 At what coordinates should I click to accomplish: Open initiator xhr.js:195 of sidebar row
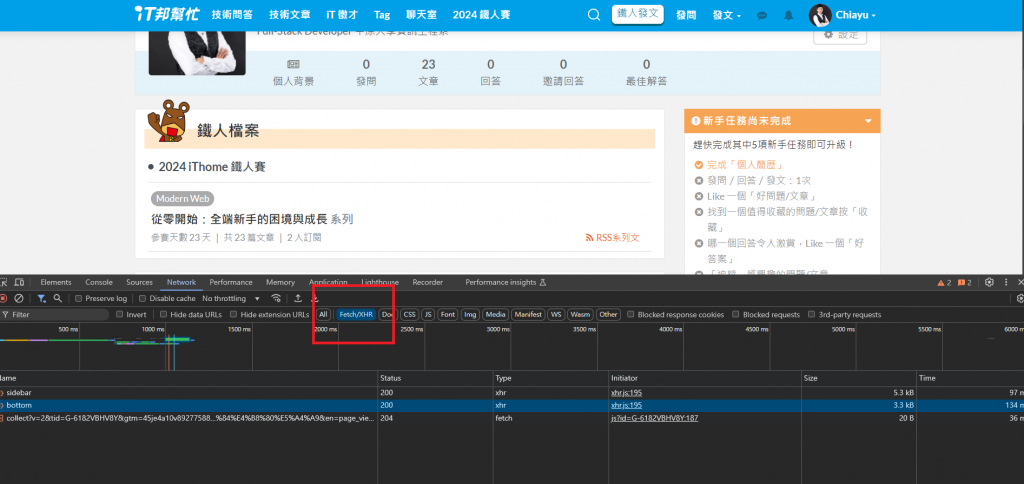(x=626, y=393)
